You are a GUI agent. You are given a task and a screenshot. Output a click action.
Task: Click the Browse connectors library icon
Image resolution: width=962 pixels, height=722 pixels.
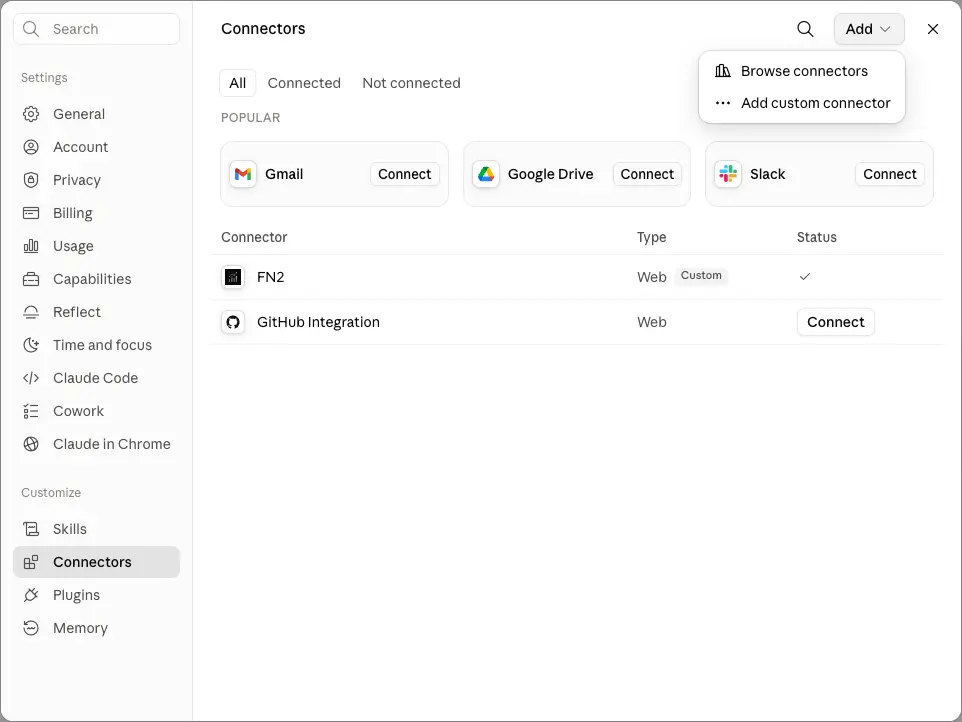[723, 71]
